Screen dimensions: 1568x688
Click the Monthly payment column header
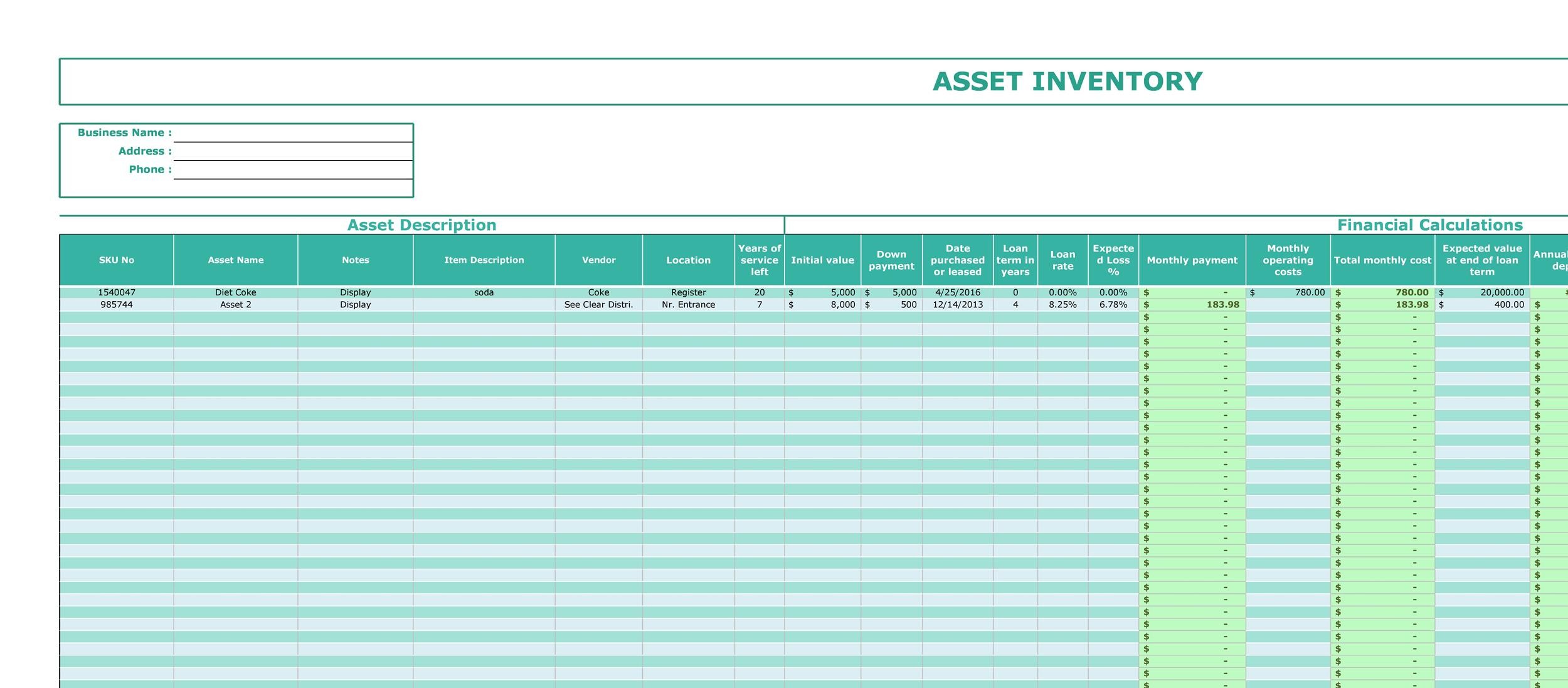click(x=1192, y=260)
